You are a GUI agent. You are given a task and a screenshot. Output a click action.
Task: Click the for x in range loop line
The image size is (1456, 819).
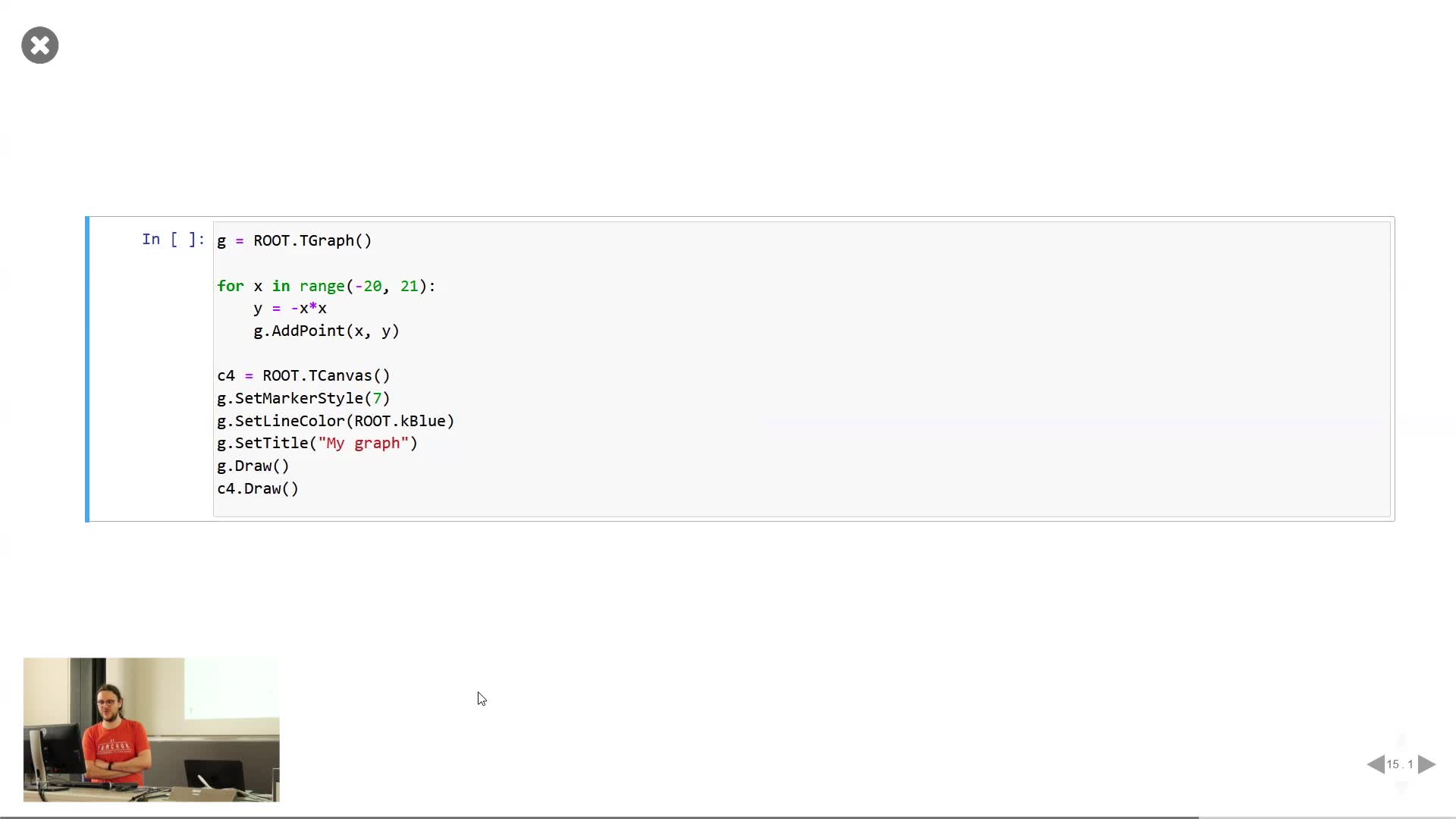(x=326, y=287)
